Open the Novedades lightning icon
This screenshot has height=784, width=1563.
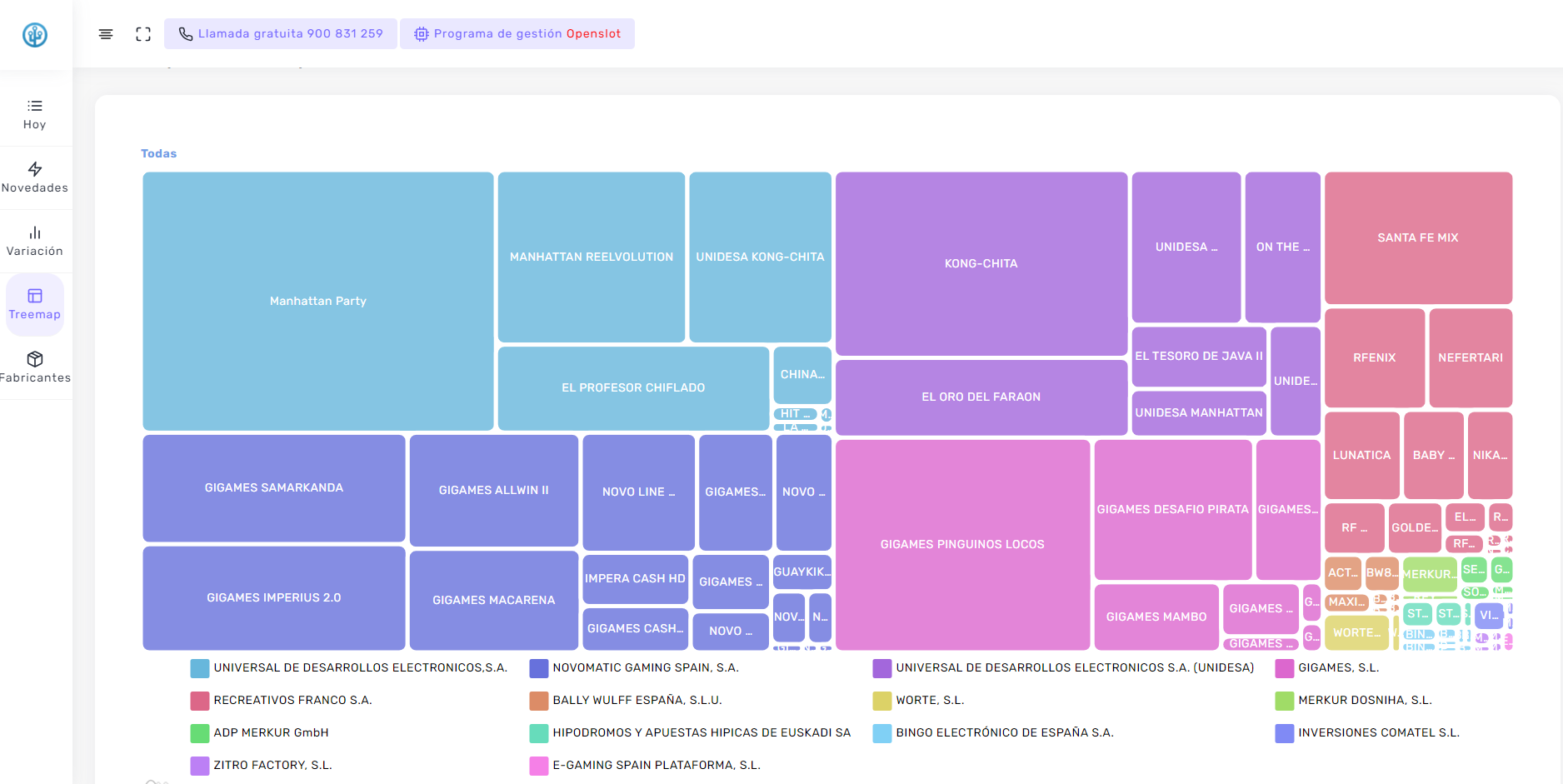(35, 169)
